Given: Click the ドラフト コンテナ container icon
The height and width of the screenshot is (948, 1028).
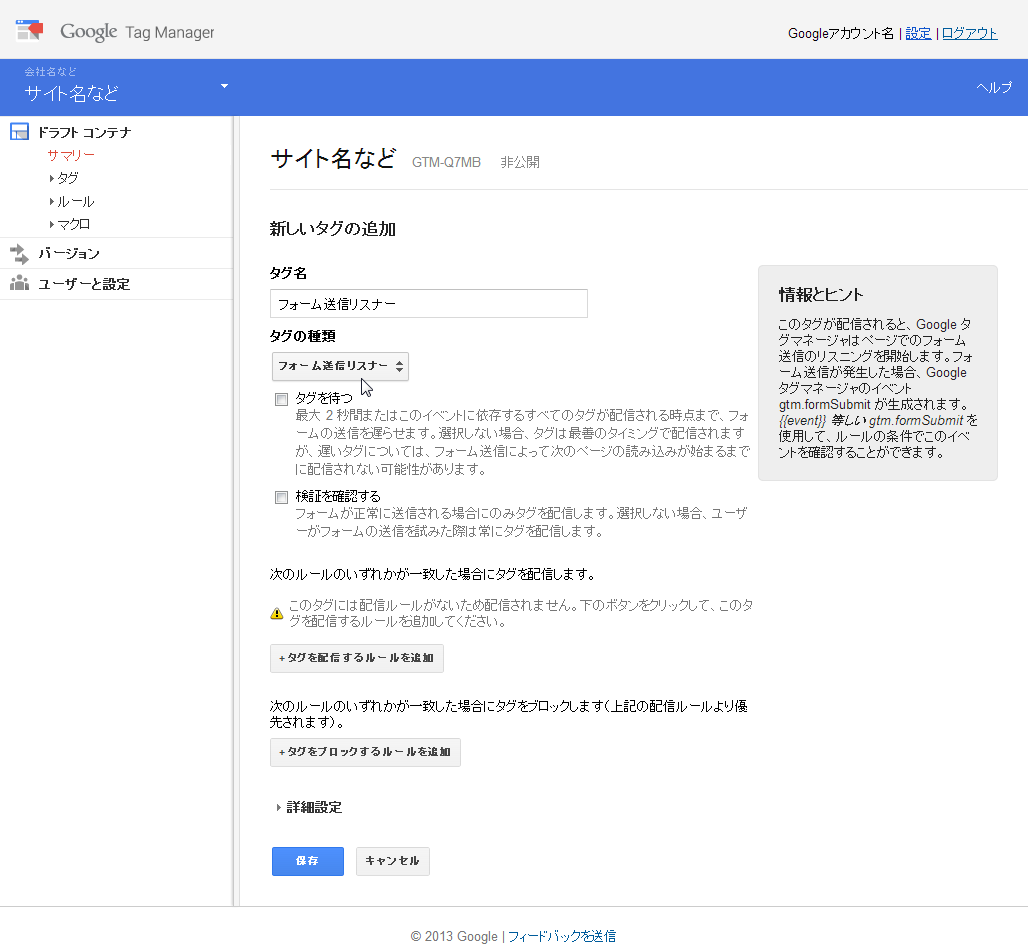Looking at the screenshot, I should (x=18, y=130).
